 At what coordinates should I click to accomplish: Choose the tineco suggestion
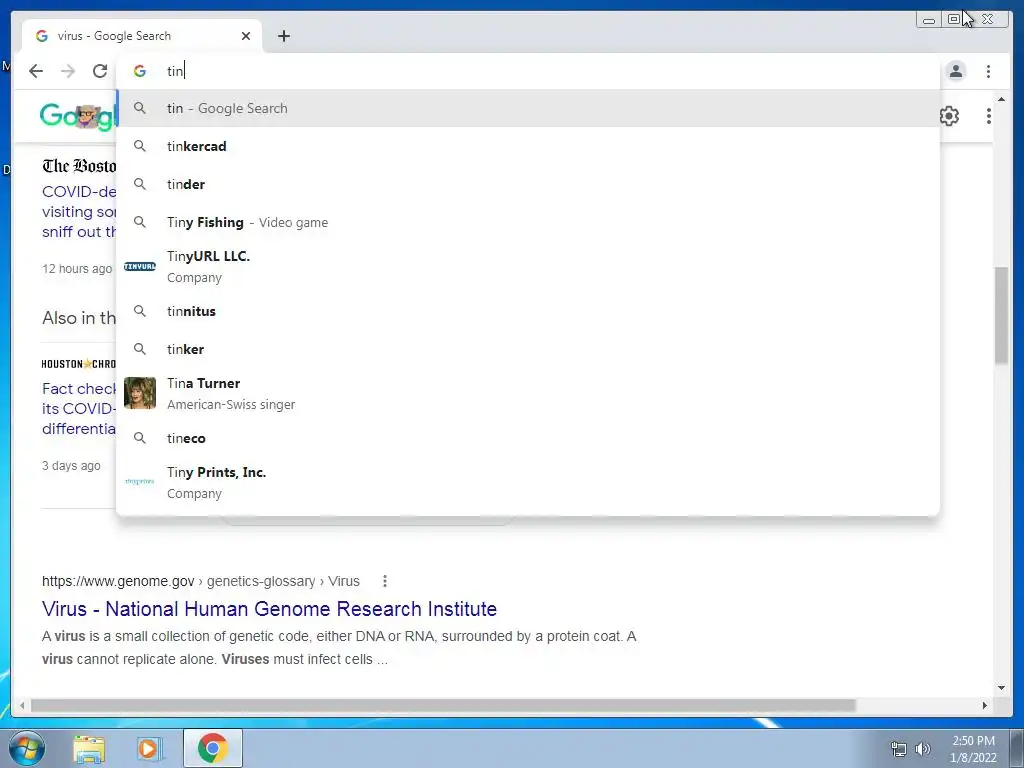coord(528,438)
